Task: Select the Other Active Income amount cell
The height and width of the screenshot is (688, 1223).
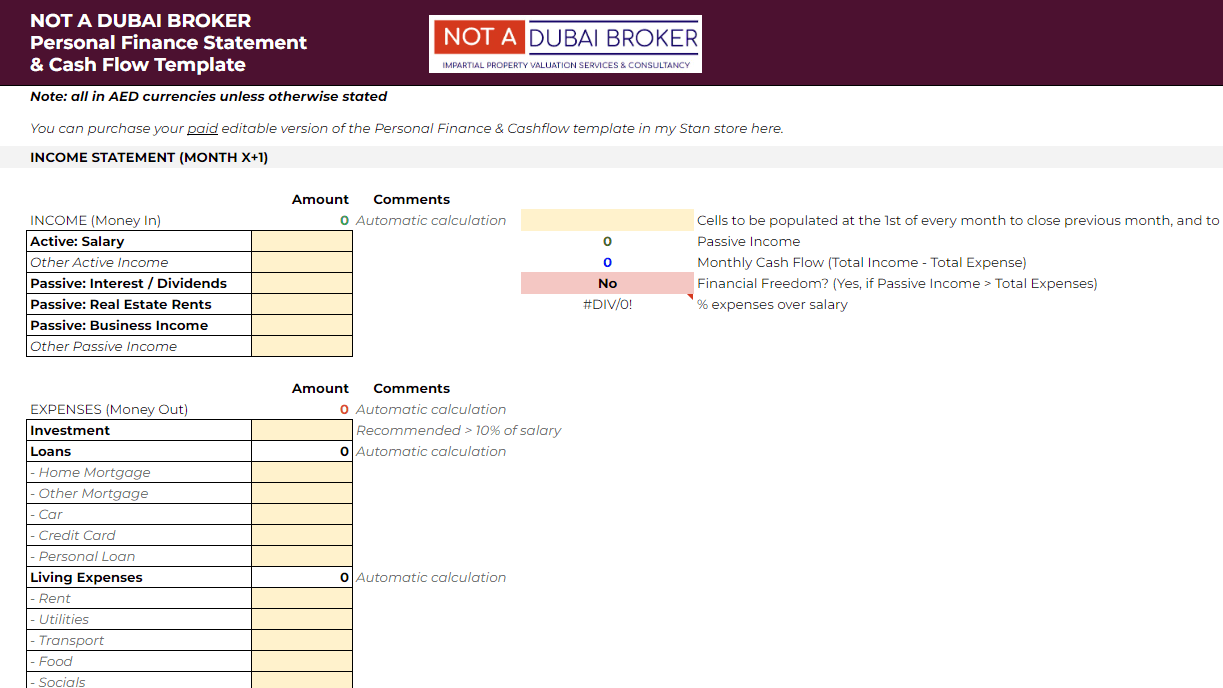Action: 302,262
